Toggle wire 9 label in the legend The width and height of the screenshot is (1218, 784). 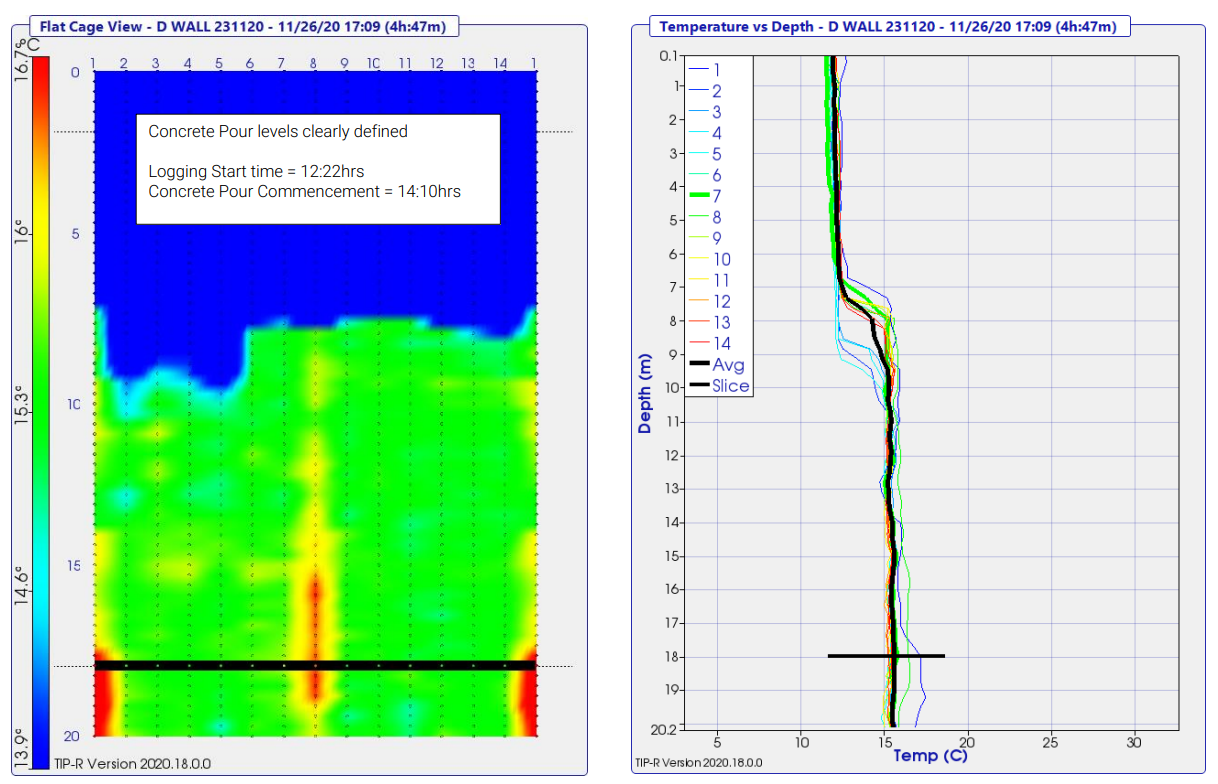(717, 239)
